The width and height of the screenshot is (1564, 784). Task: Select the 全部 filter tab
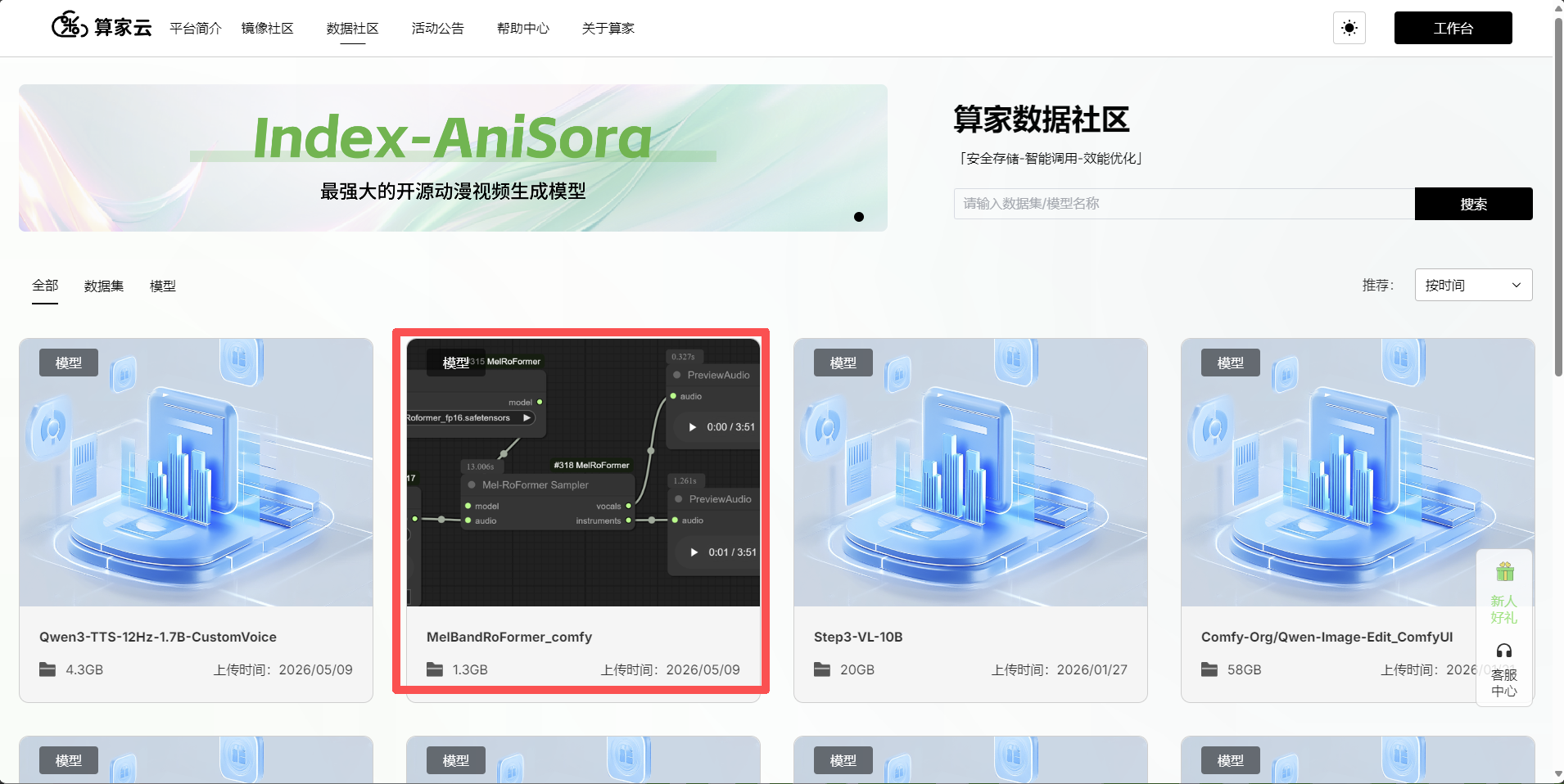[45, 286]
